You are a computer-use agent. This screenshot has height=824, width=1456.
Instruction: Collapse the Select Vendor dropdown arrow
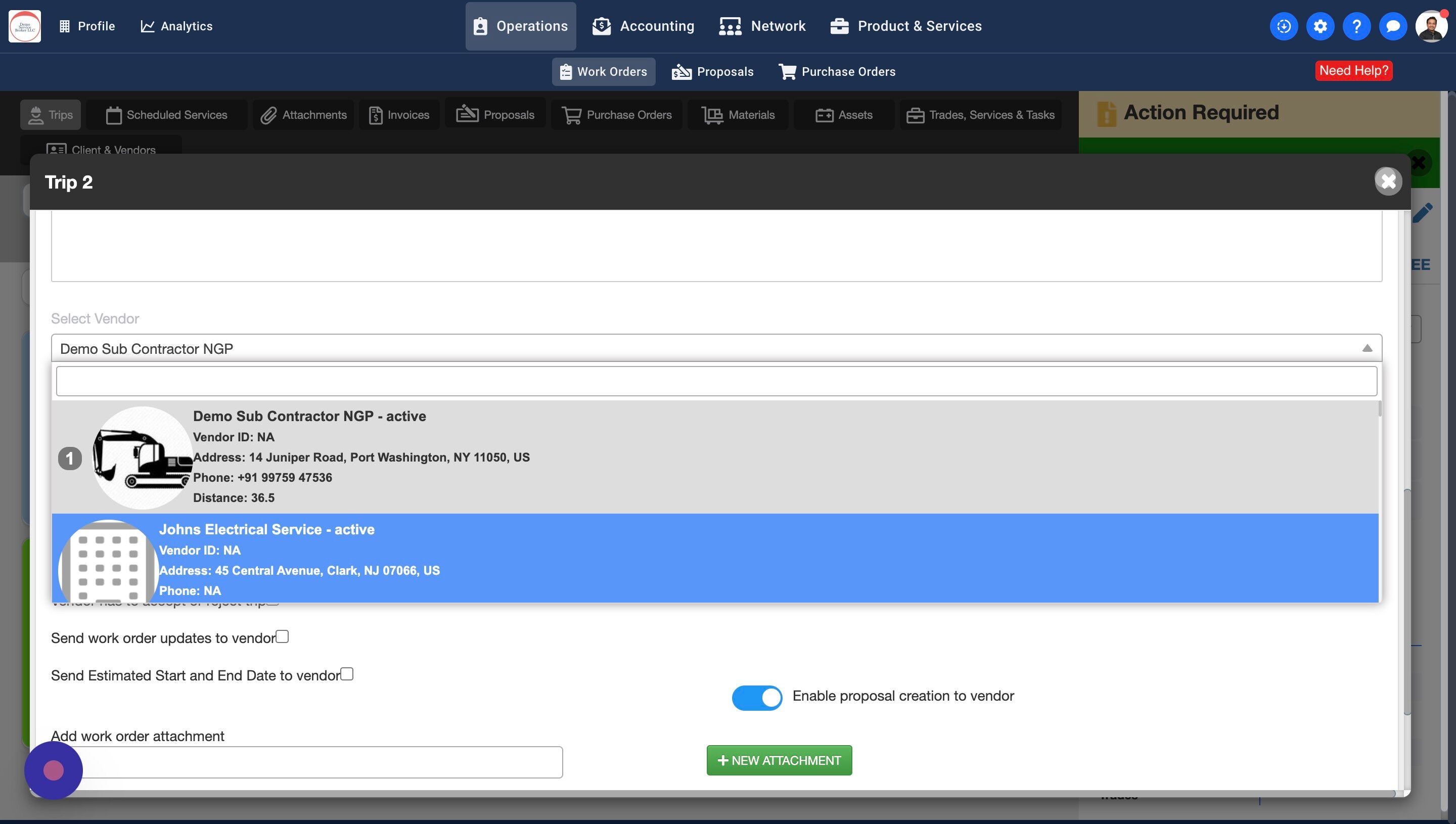point(1367,348)
